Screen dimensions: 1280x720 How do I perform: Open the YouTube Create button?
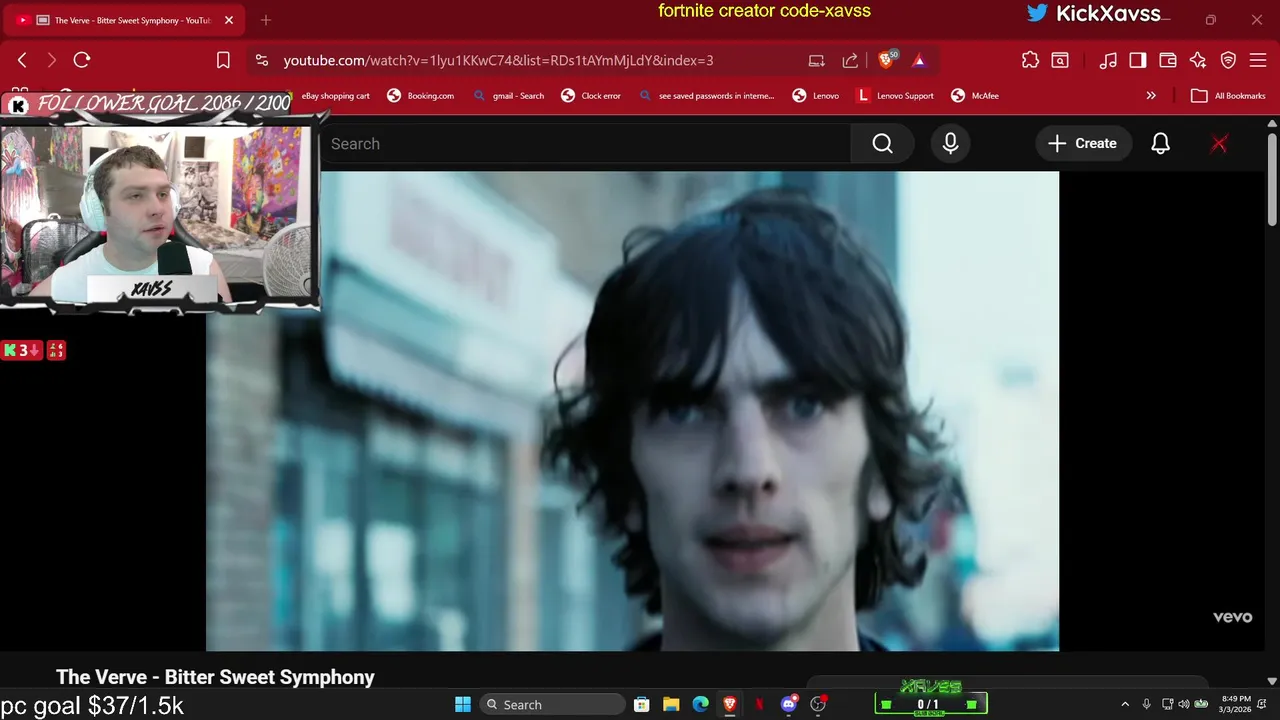[1083, 144]
